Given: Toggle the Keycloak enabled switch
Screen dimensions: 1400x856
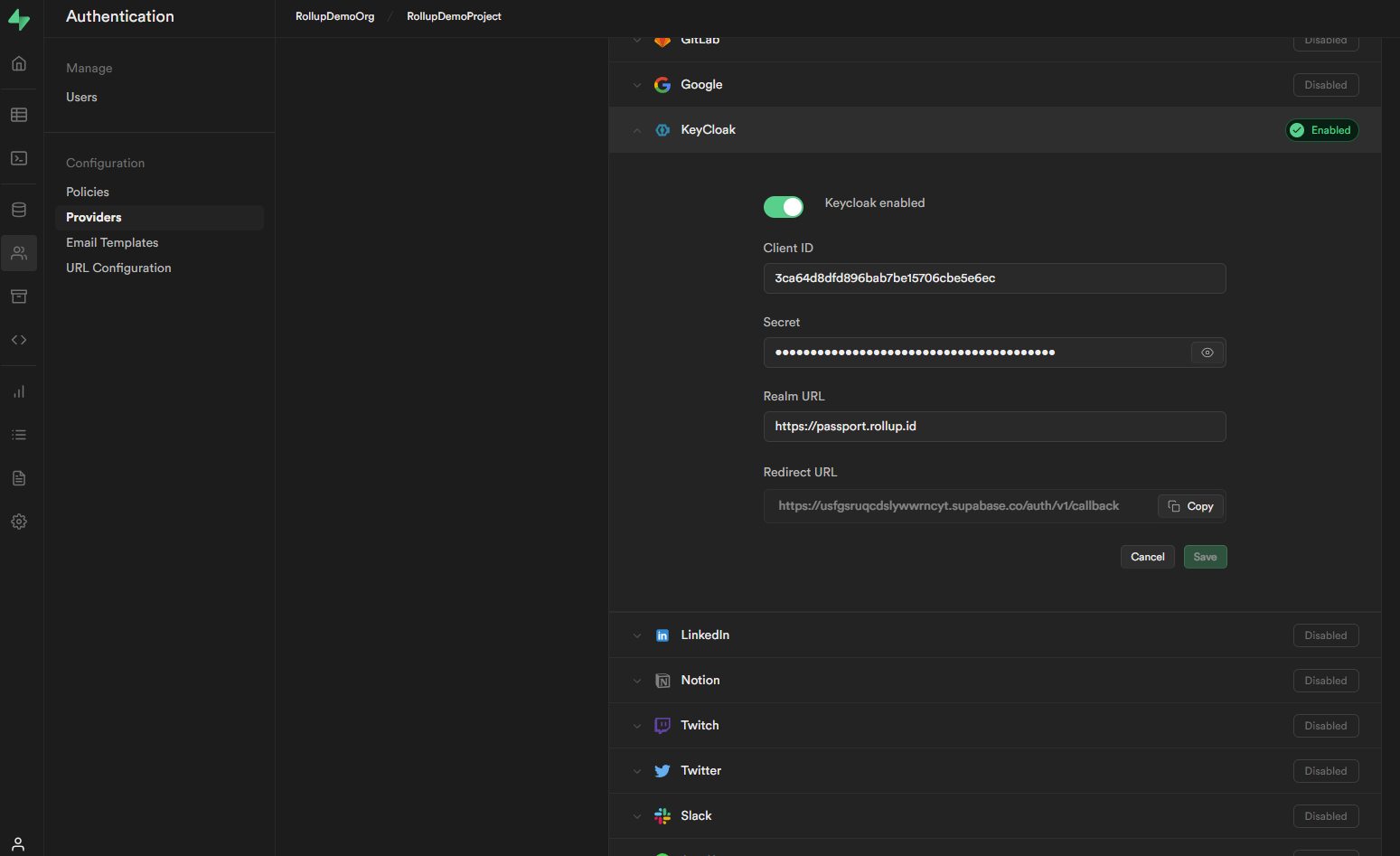Looking at the screenshot, I should click(x=783, y=207).
